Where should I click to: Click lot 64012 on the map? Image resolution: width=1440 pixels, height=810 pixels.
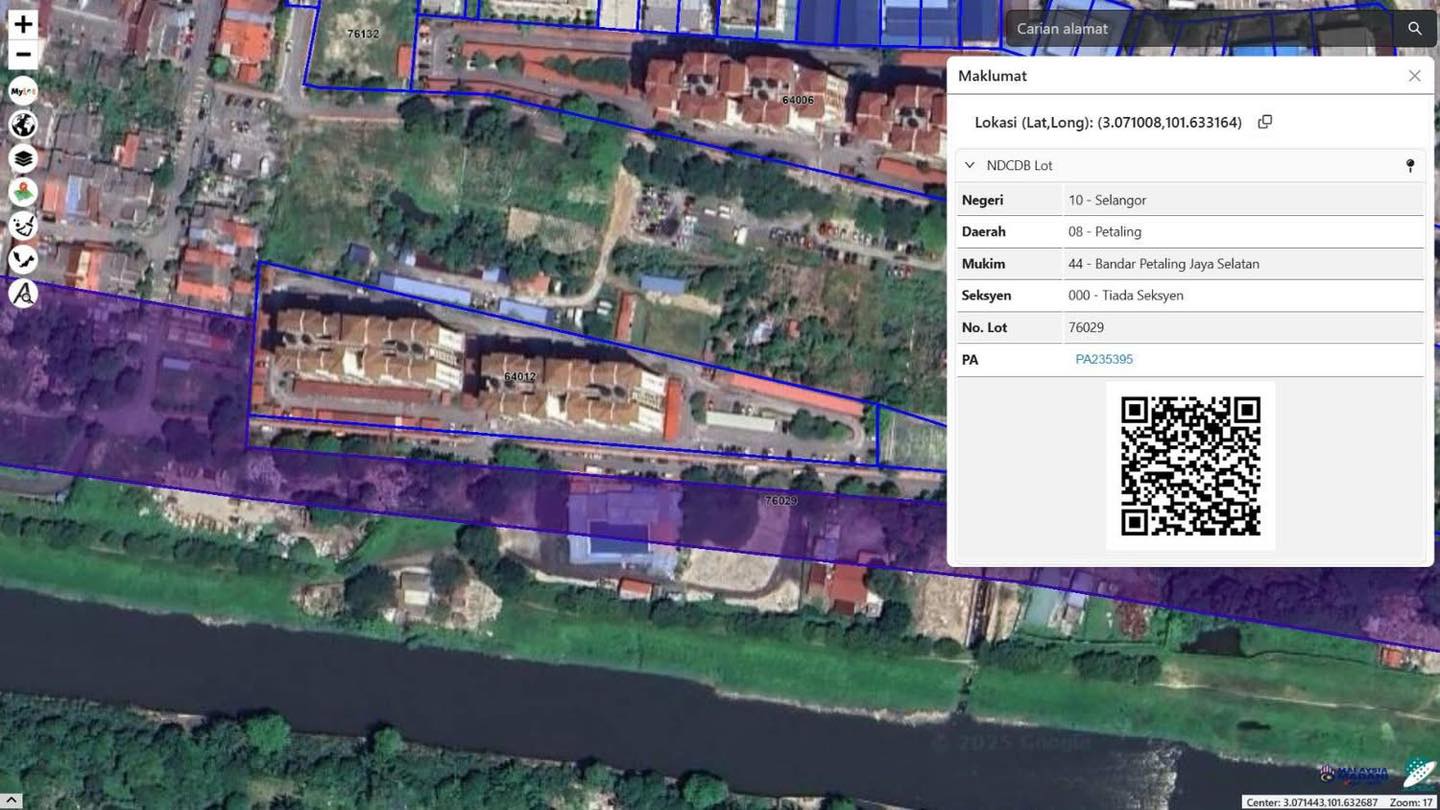tap(519, 377)
